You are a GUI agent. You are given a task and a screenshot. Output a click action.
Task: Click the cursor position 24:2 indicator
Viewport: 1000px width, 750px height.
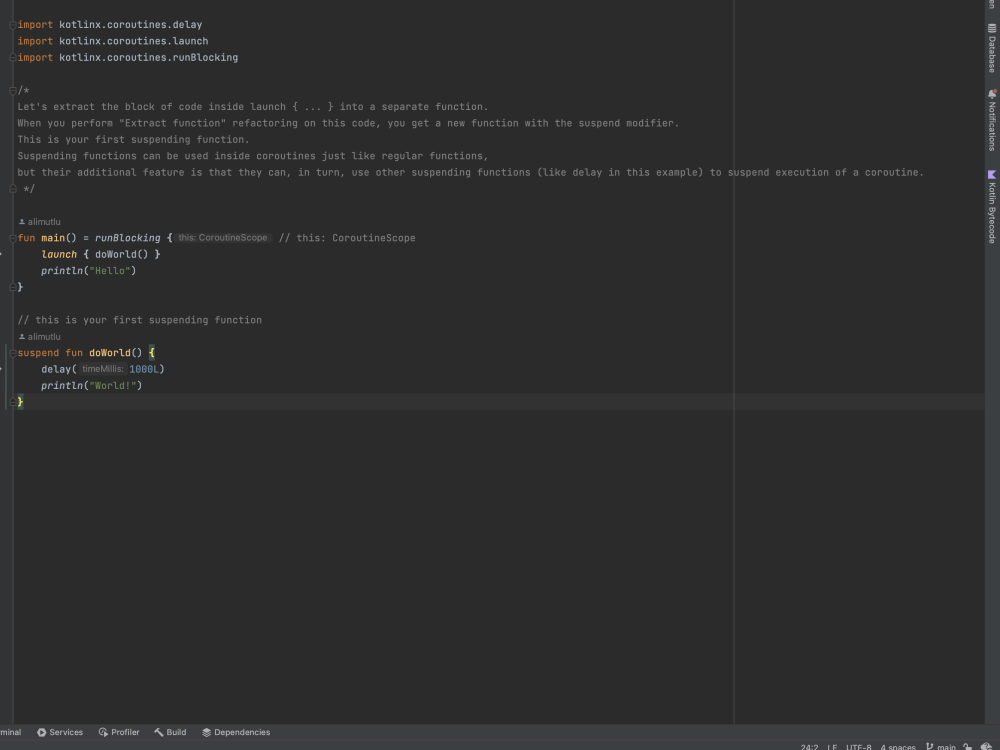(x=809, y=747)
